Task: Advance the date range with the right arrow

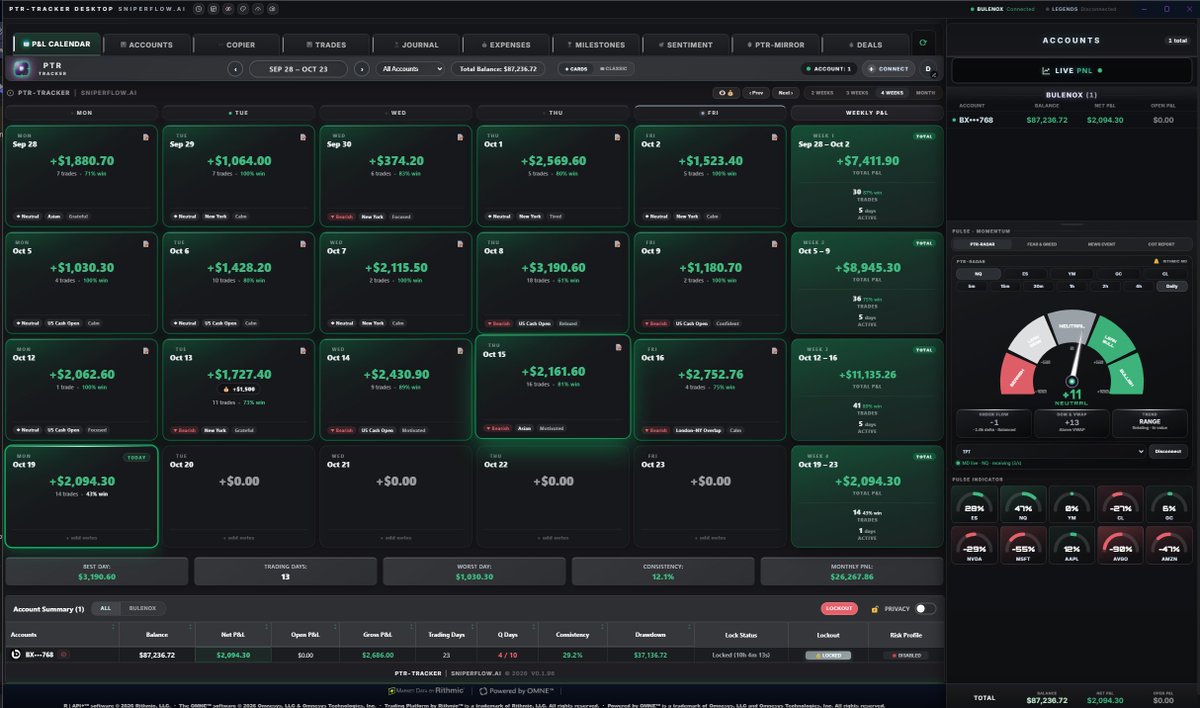Action: coord(360,69)
